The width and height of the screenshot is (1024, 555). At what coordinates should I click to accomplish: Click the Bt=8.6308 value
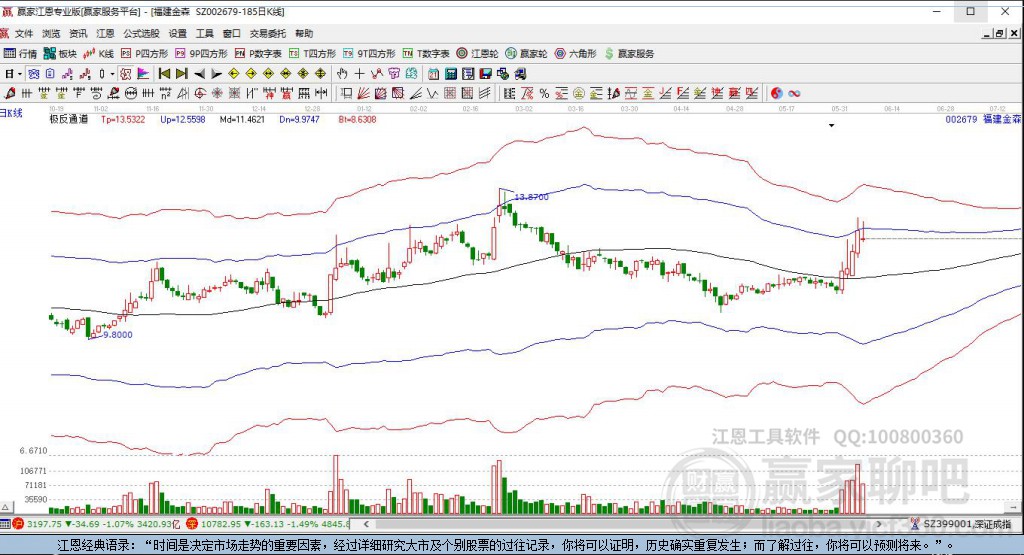(x=357, y=119)
